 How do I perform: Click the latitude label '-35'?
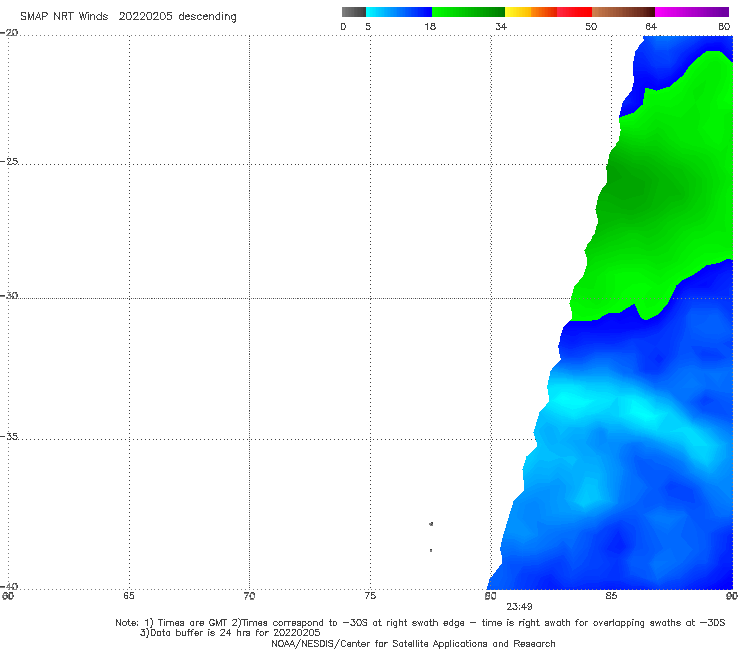click(x=9, y=436)
